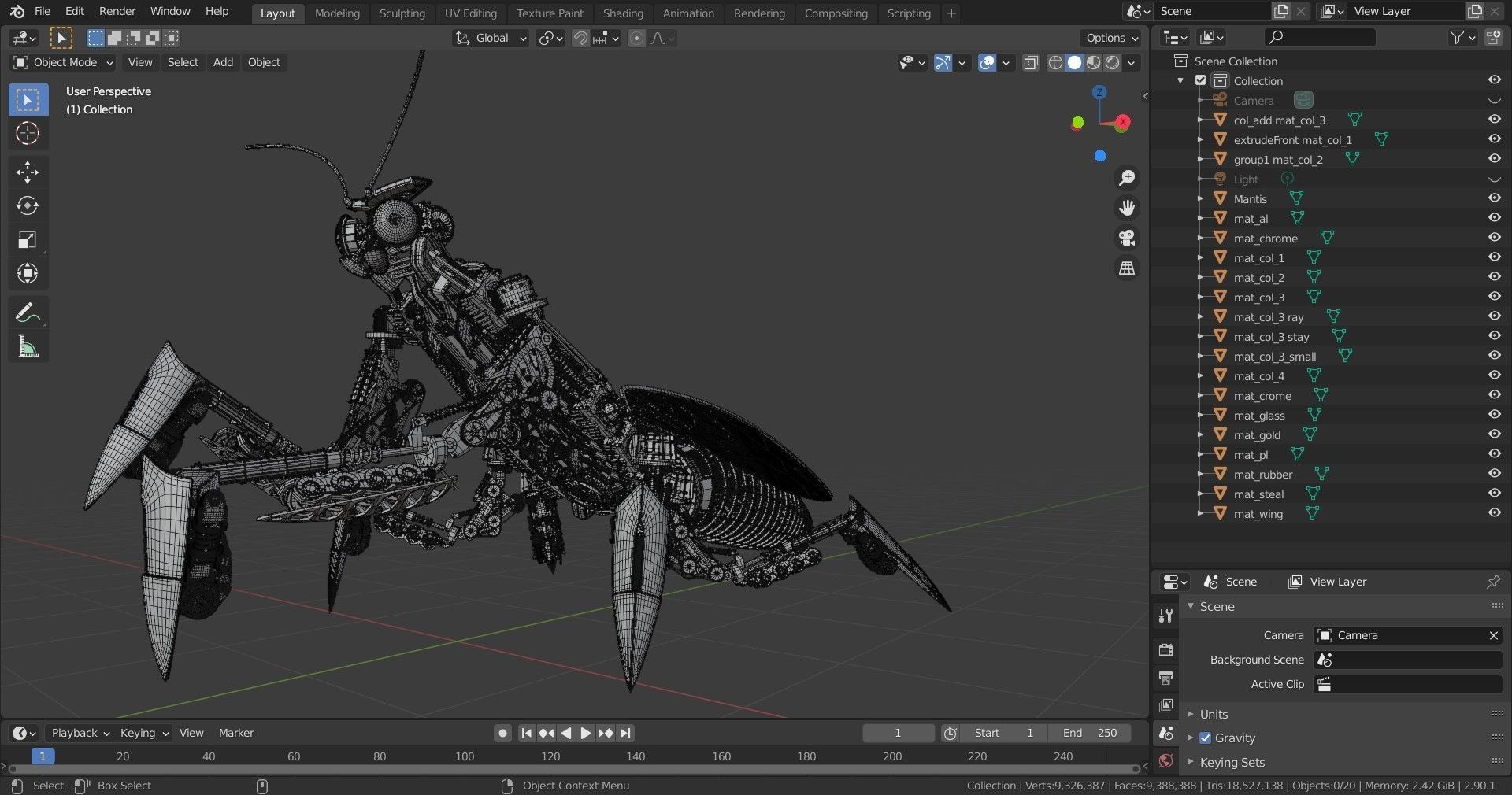1512x795 pixels.
Task: Open the Options dropdown
Action: point(1111,39)
